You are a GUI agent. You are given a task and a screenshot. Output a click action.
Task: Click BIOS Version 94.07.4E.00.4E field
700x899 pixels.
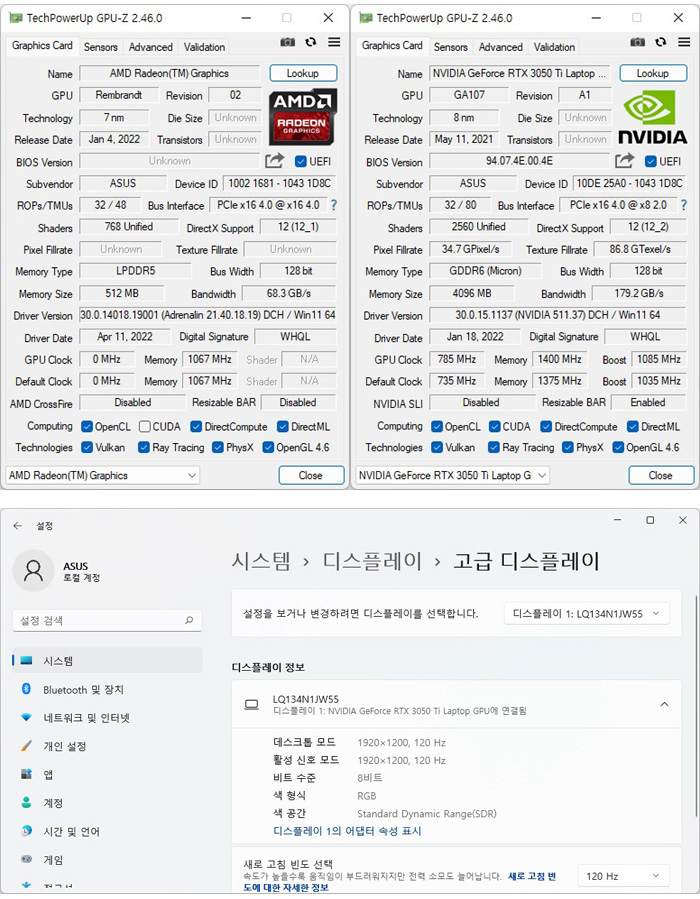(x=519, y=161)
